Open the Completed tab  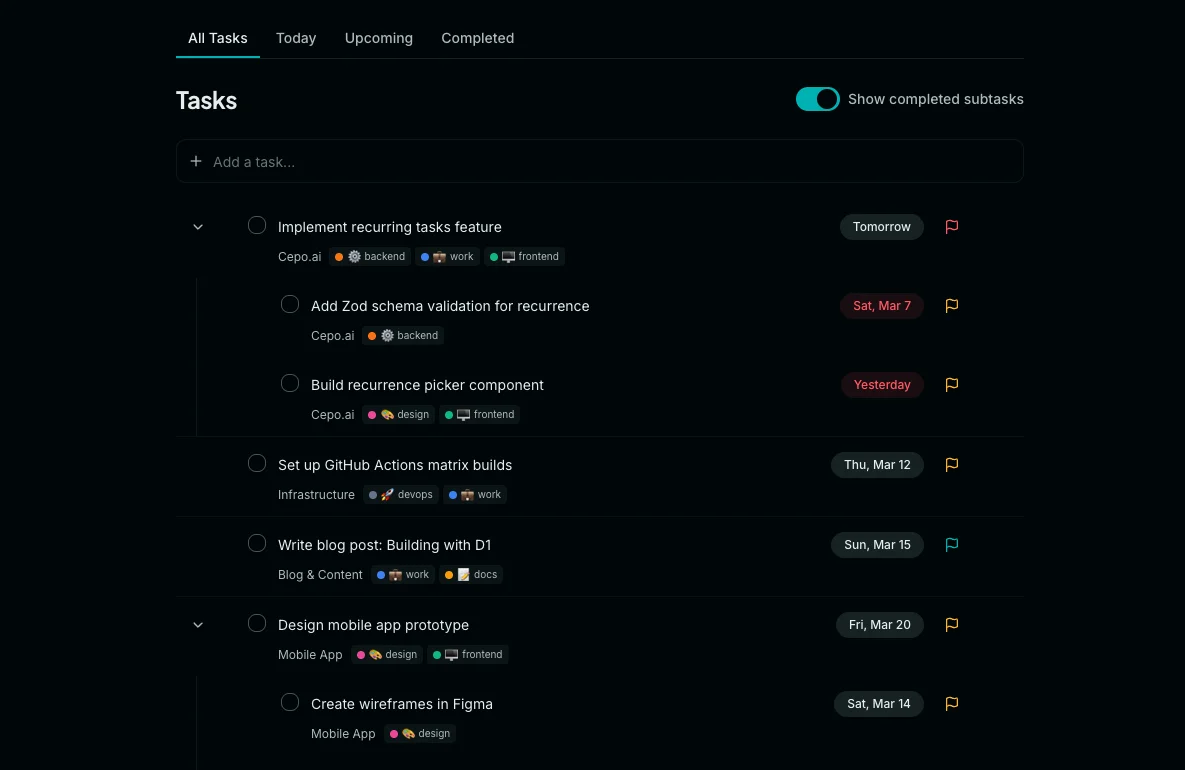tap(477, 38)
